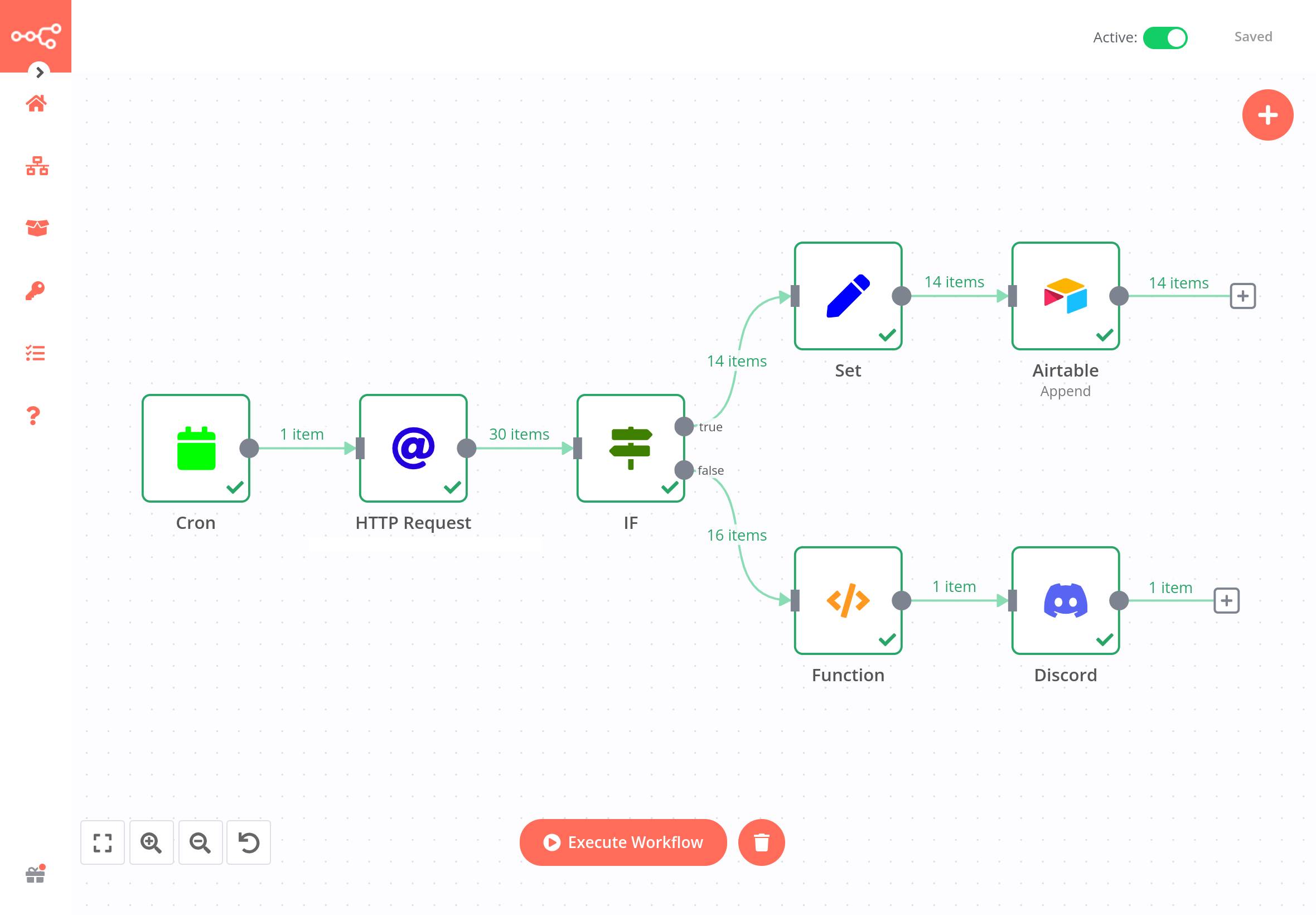Select the HTTP Request node
Viewport: 1316px width, 915px height.
click(x=413, y=448)
